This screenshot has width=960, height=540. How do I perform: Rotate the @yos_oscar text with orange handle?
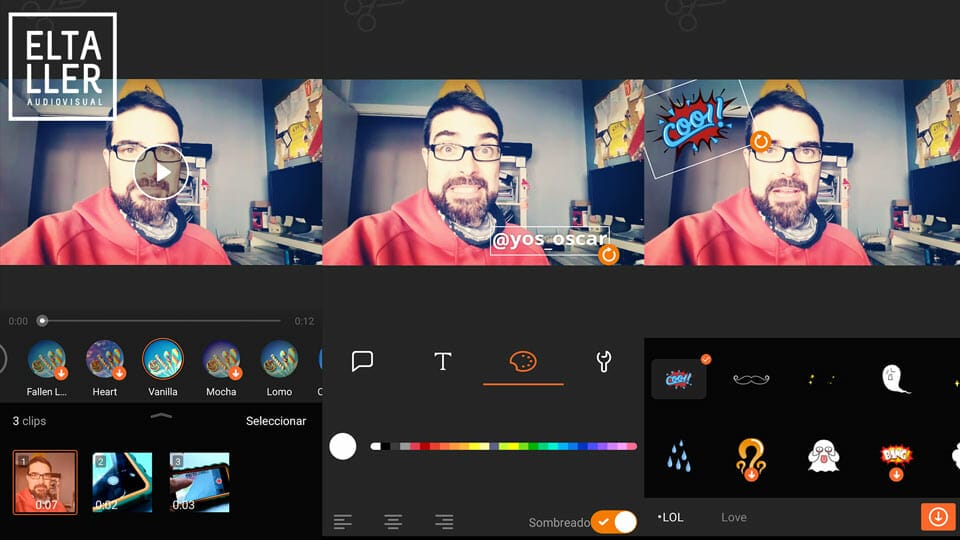click(609, 255)
